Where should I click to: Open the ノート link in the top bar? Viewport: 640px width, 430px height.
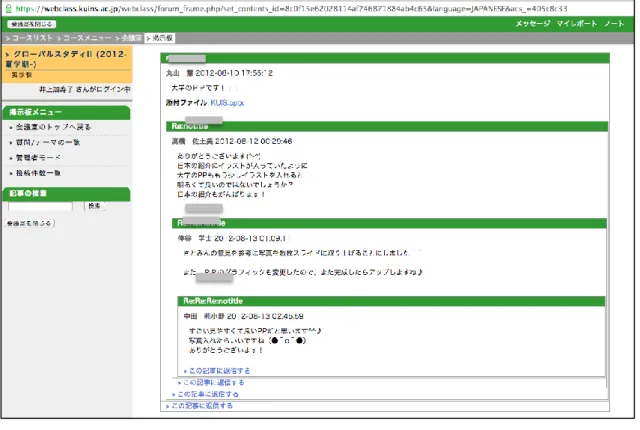point(614,24)
